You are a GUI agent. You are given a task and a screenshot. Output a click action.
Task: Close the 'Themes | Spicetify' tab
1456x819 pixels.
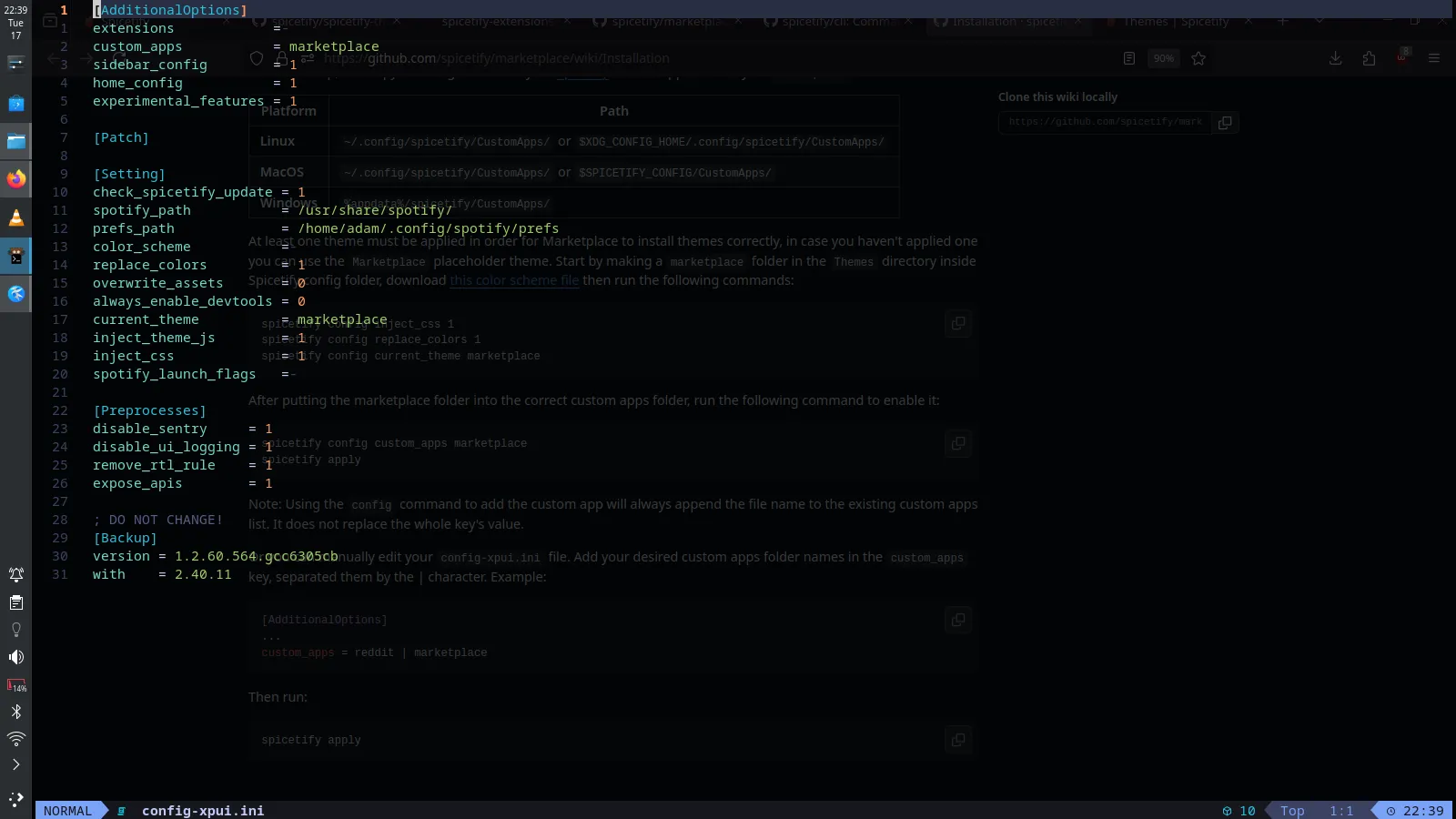click(x=1248, y=21)
